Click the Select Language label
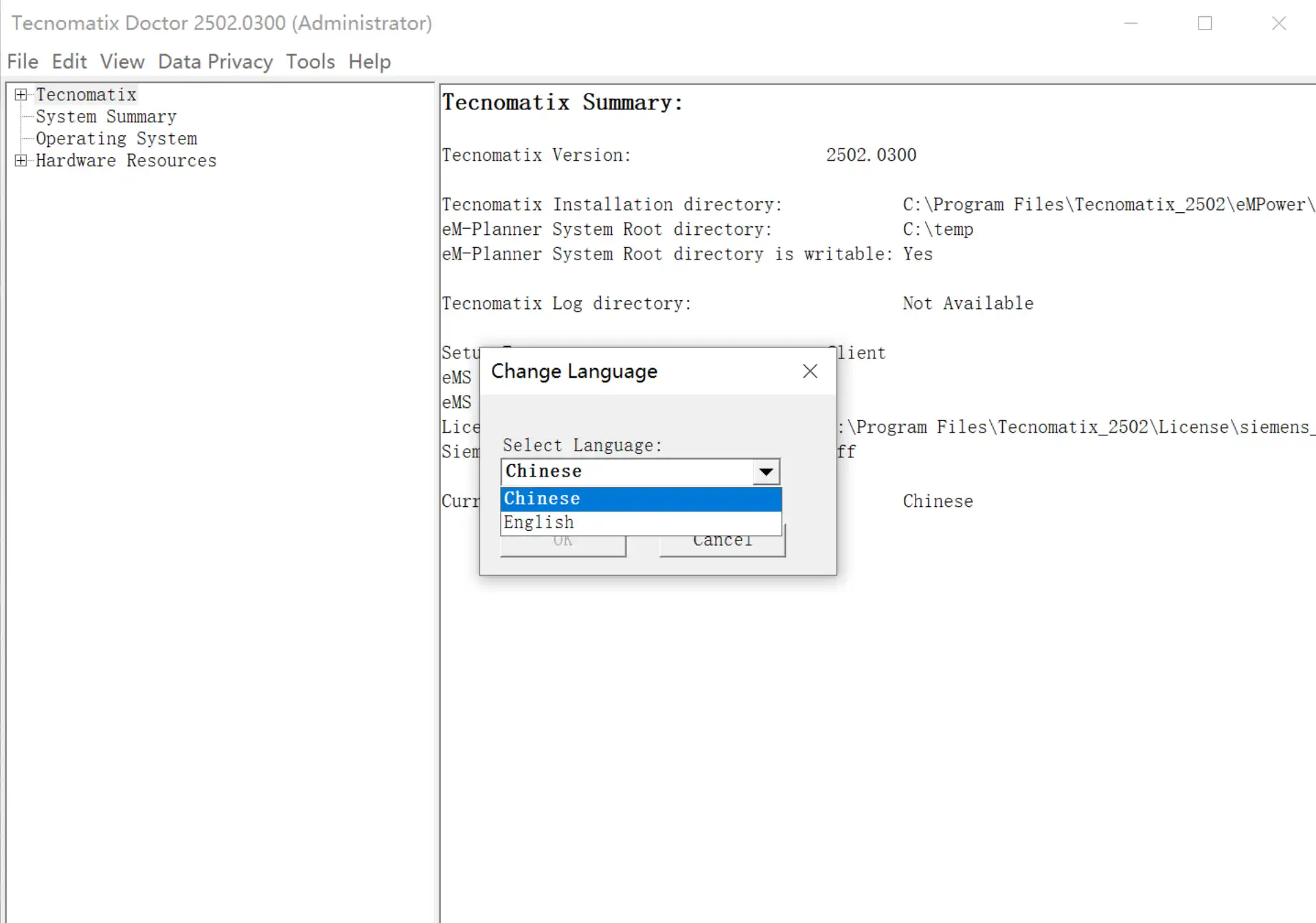The height and width of the screenshot is (923, 1316). point(582,446)
